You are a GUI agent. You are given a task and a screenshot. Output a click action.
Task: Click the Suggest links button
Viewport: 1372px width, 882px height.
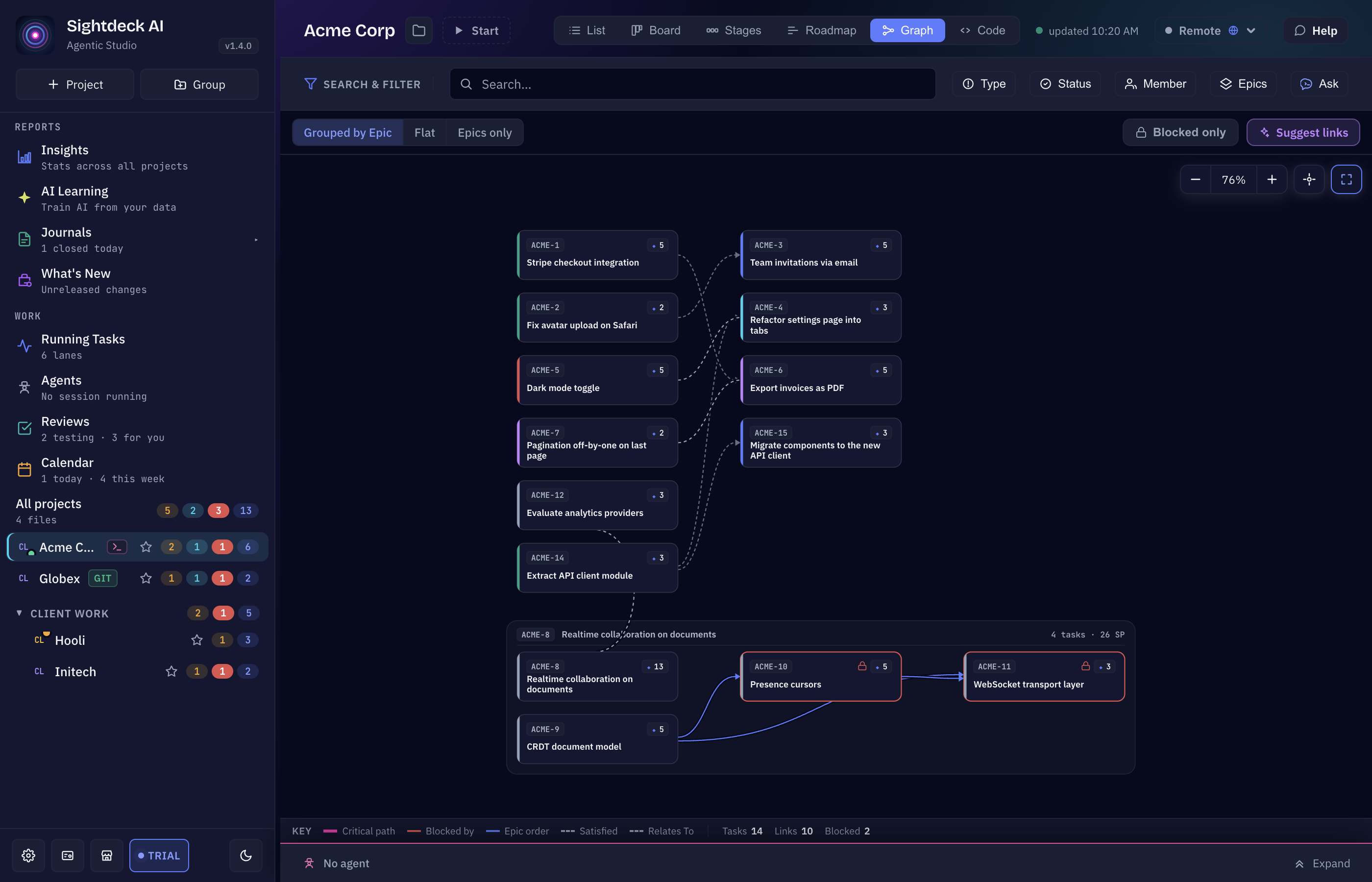(x=1303, y=132)
